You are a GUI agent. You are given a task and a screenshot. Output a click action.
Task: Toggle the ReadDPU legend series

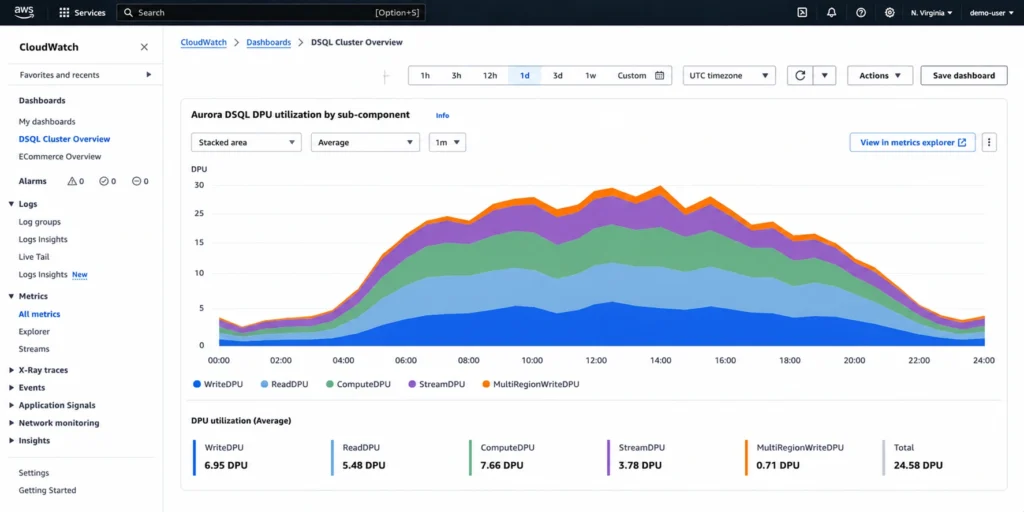(285, 384)
